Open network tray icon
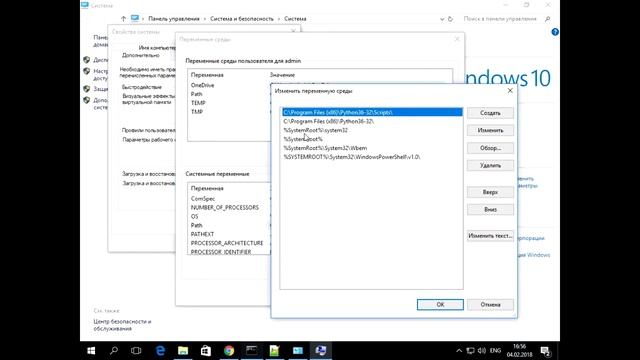Viewport: 640px width, 360px height. click(x=471, y=351)
